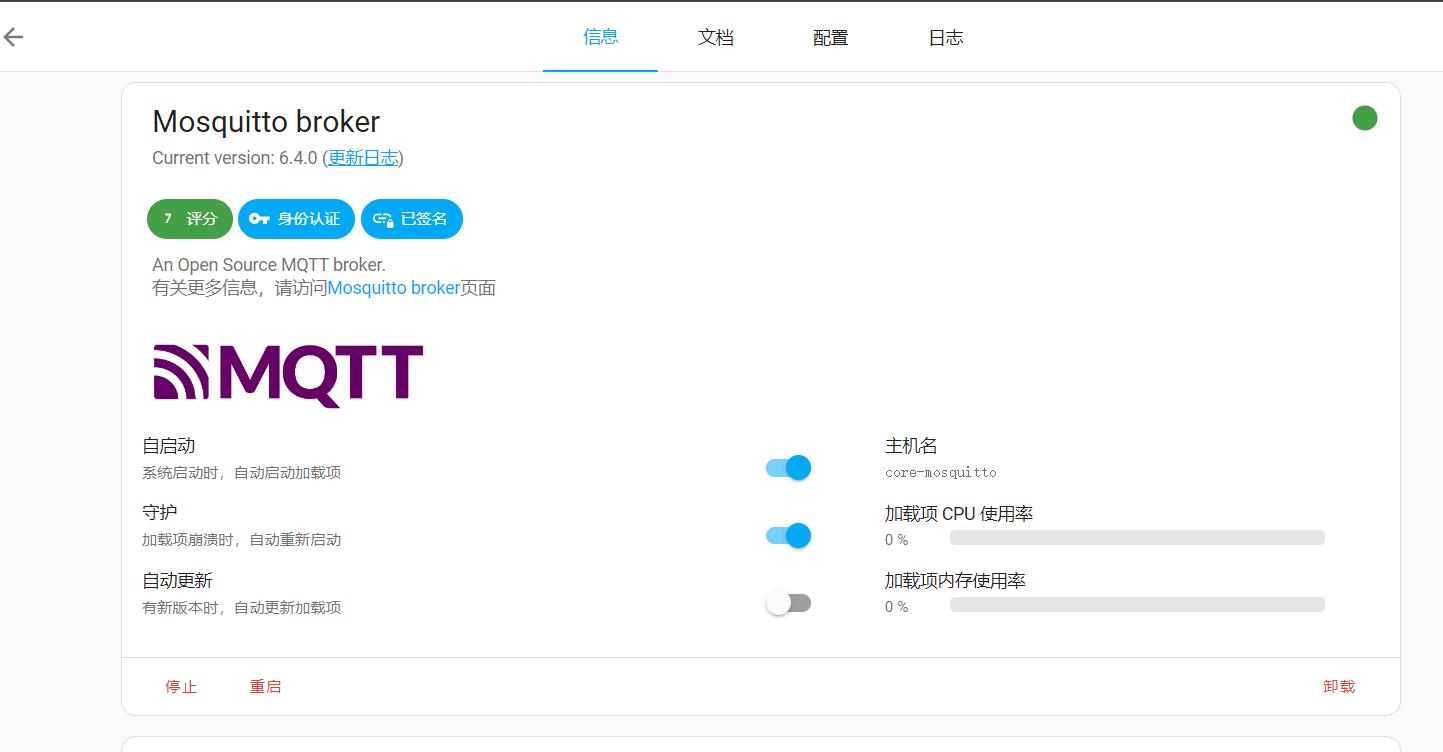The image size is (1443, 752).
Task: Open the 日志 tab
Action: [946, 37]
